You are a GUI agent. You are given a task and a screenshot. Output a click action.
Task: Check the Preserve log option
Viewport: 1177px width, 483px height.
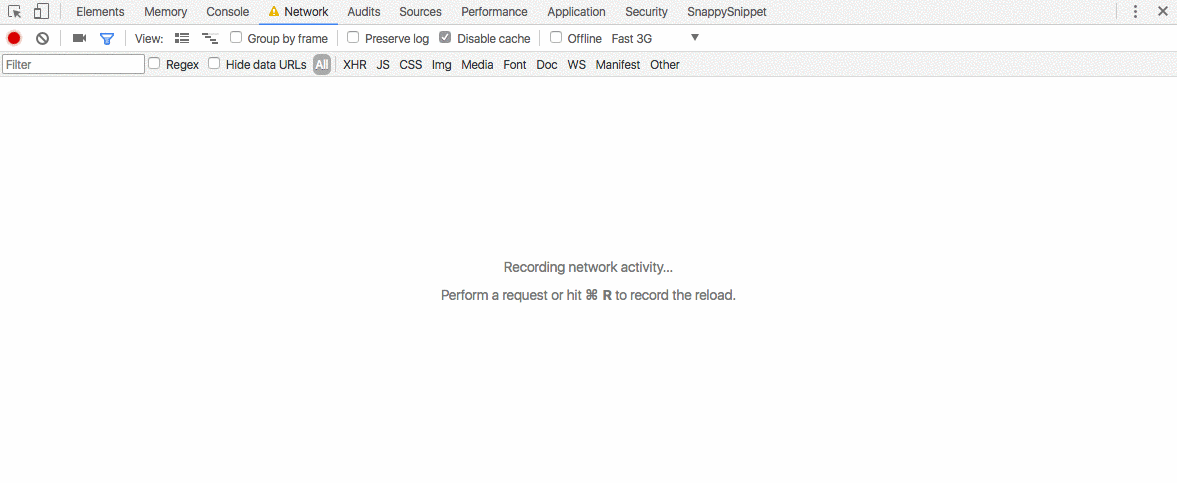coord(353,38)
